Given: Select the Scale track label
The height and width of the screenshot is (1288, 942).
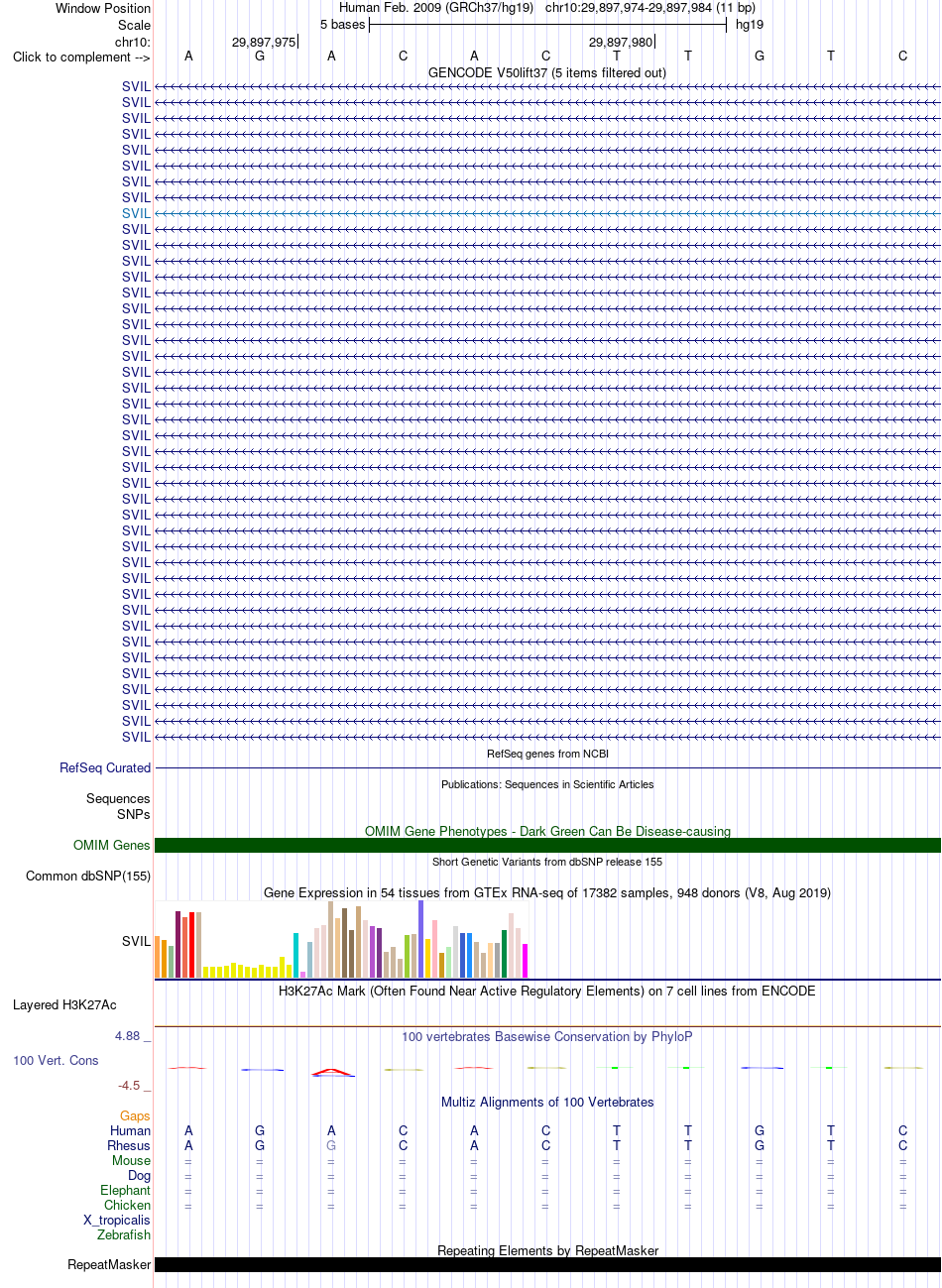Looking at the screenshot, I should [134, 25].
